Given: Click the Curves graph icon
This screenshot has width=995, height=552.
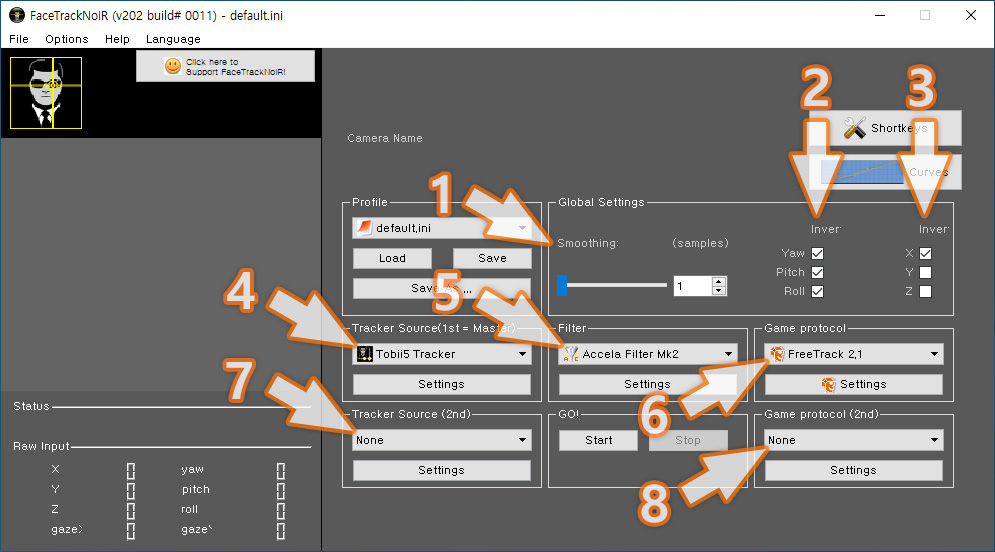Looking at the screenshot, I should (x=862, y=172).
